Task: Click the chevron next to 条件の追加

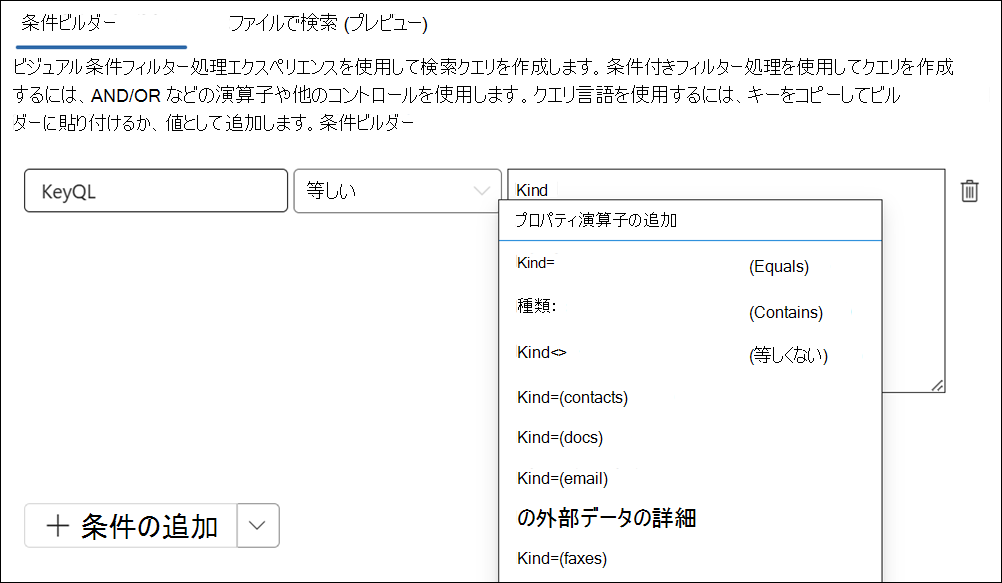Action: (x=260, y=525)
